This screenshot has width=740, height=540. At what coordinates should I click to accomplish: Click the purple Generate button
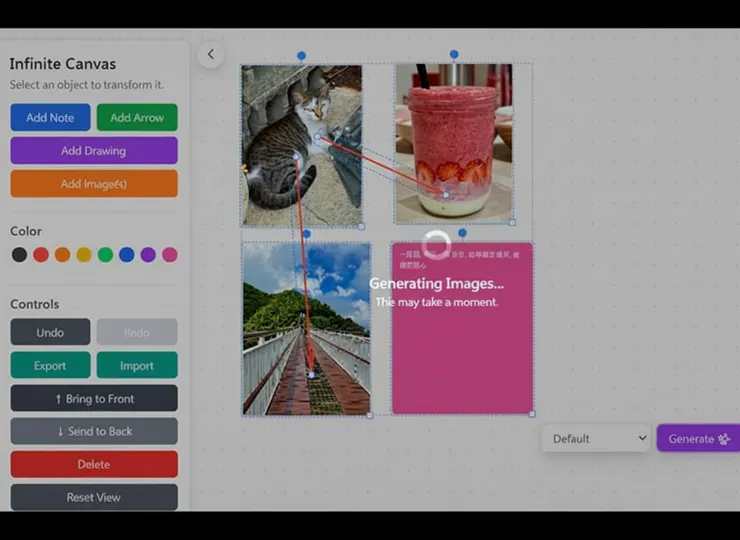click(x=699, y=439)
